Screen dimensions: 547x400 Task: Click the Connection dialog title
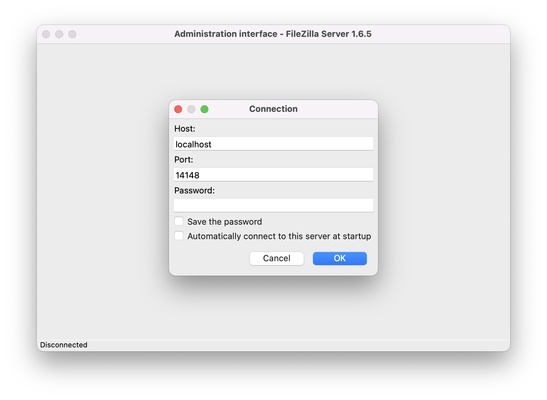pos(273,109)
